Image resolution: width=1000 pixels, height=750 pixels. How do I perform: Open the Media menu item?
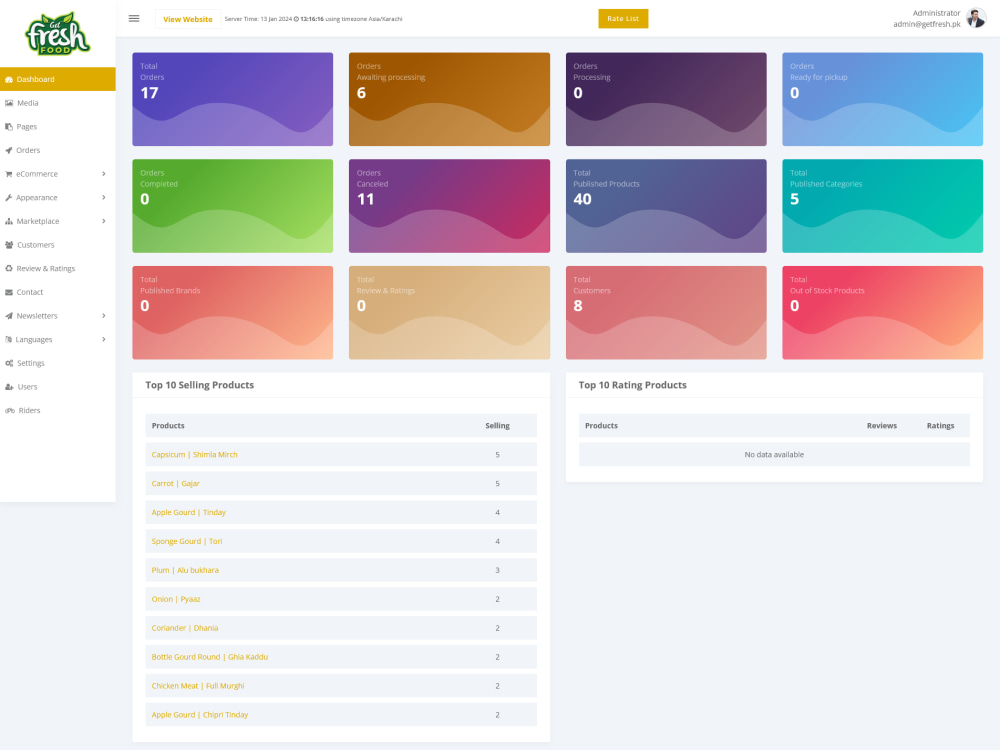pos(57,103)
